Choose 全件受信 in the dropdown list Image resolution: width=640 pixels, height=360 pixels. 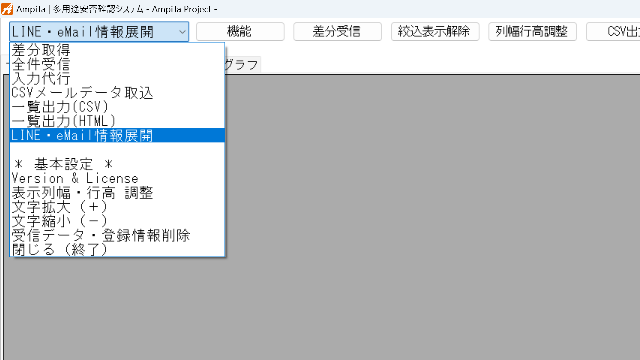tap(117, 64)
